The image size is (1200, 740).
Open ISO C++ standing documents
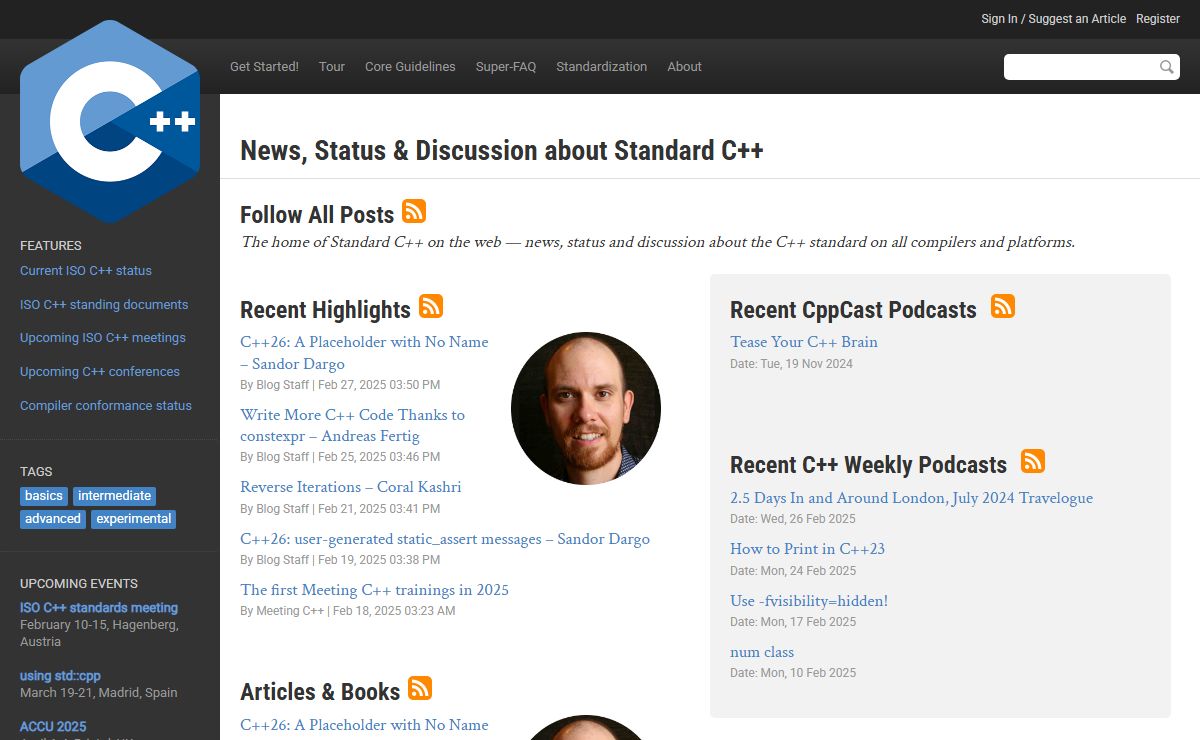104,305
